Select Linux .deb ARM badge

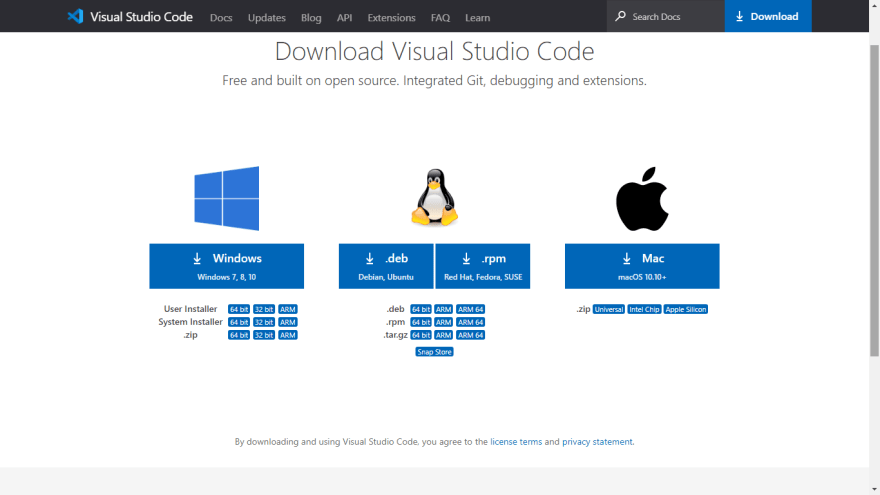[443, 309]
